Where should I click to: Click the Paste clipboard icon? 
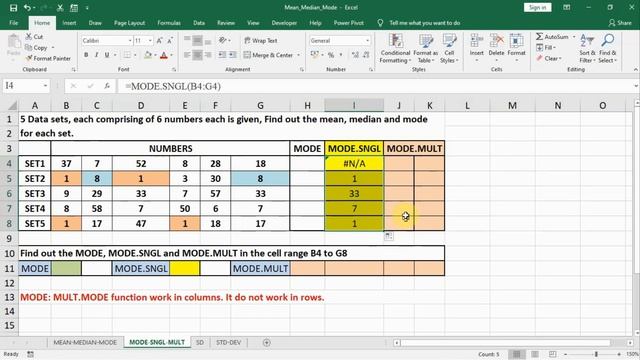13,42
